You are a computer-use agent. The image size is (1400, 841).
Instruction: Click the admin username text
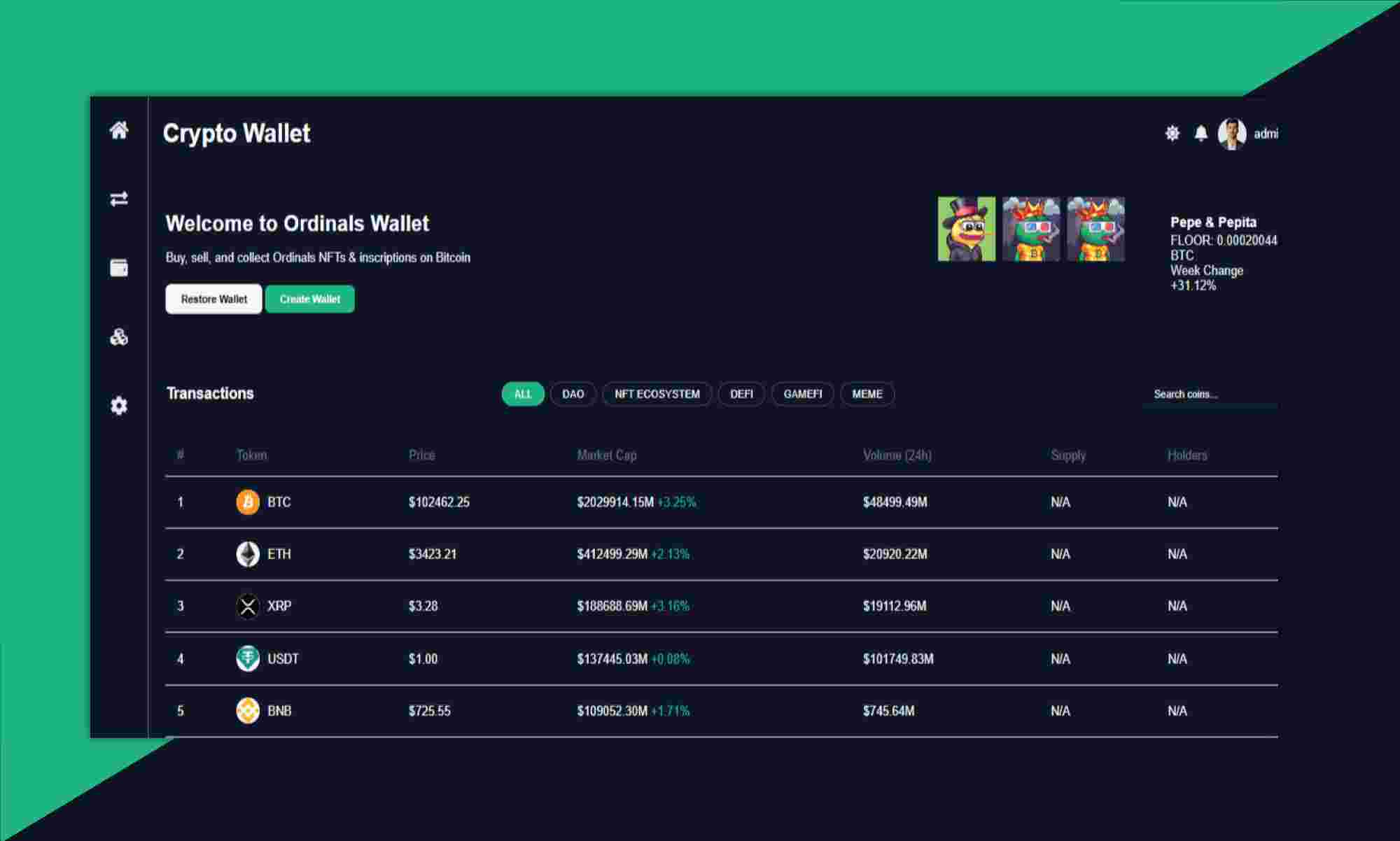pyautogui.click(x=1266, y=134)
